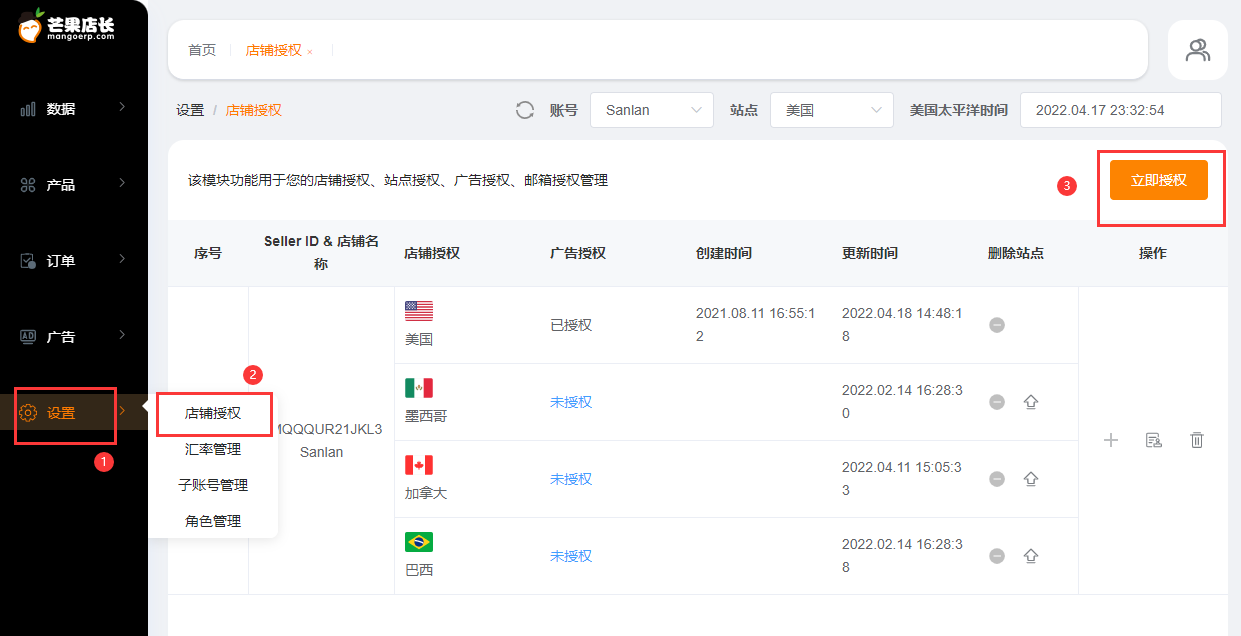Click the upload arrow icon for 墨西哥
The image size is (1241, 636).
pyautogui.click(x=1031, y=402)
